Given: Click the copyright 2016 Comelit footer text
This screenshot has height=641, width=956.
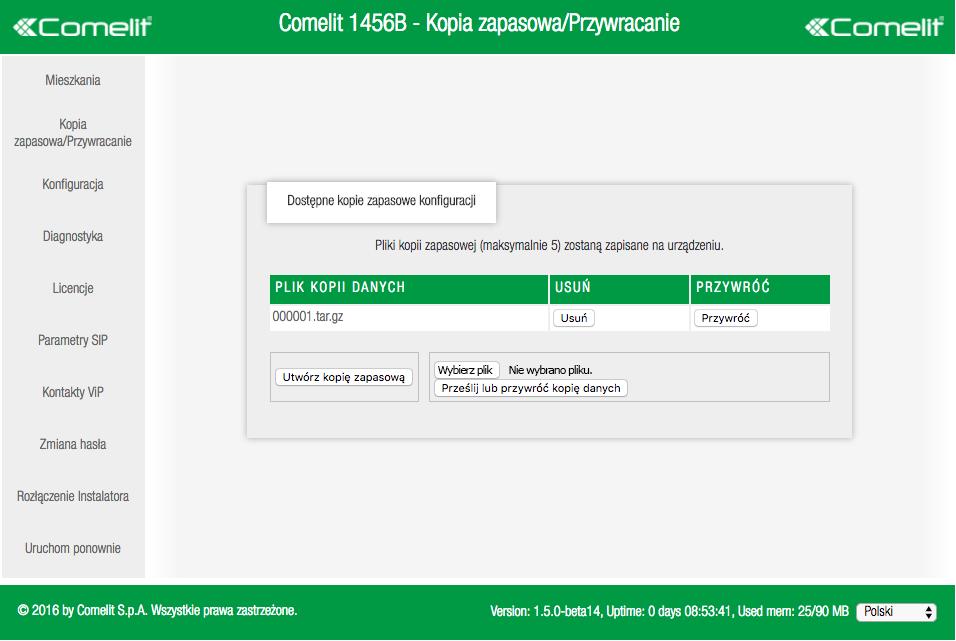Looking at the screenshot, I should point(157,611).
